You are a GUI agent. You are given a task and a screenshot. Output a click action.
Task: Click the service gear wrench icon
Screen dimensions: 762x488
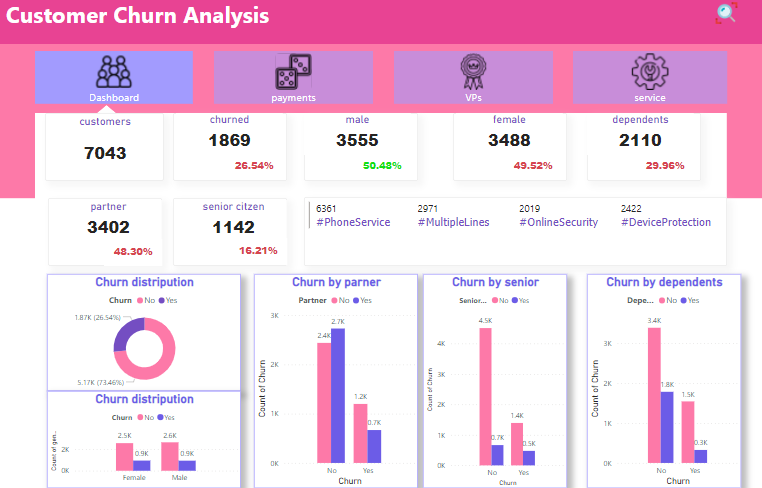tap(649, 72)
